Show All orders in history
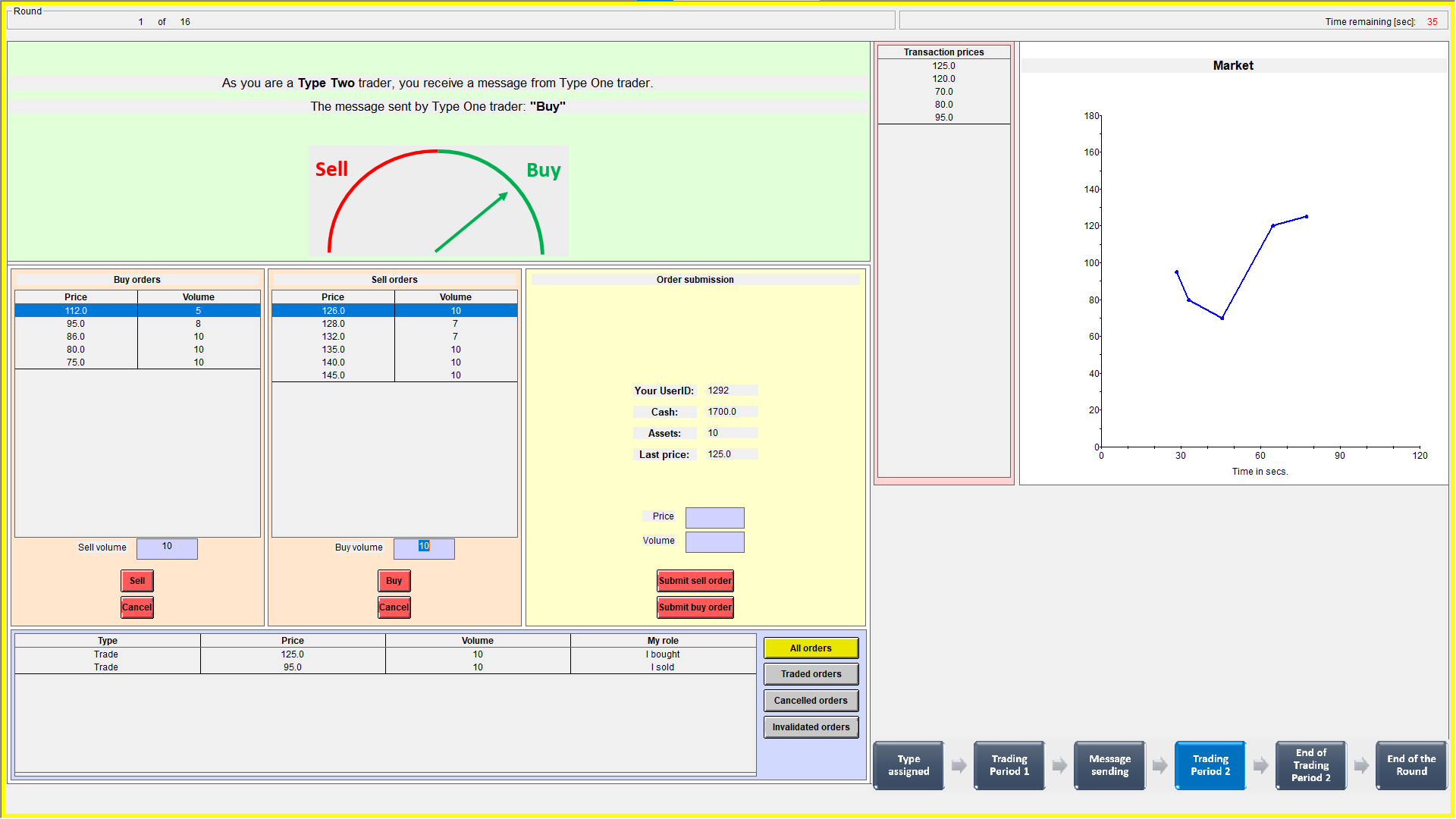The height and width of the screenshot is (819, 1456). tap(811, 648)
